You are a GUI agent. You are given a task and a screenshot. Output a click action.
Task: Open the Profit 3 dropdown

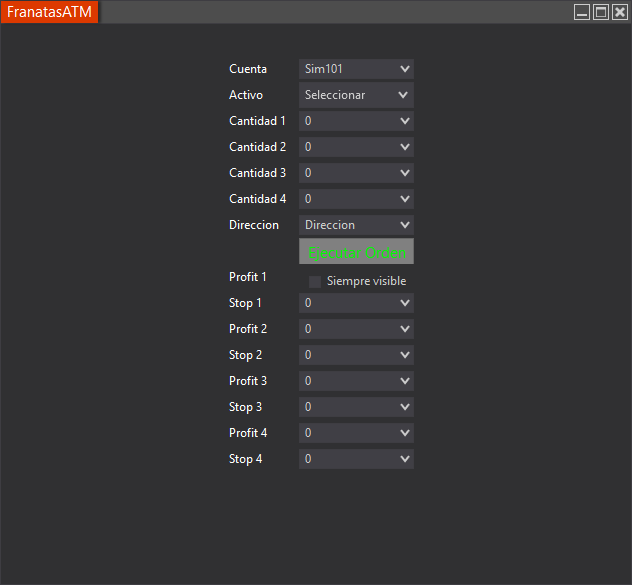(356, 381)
